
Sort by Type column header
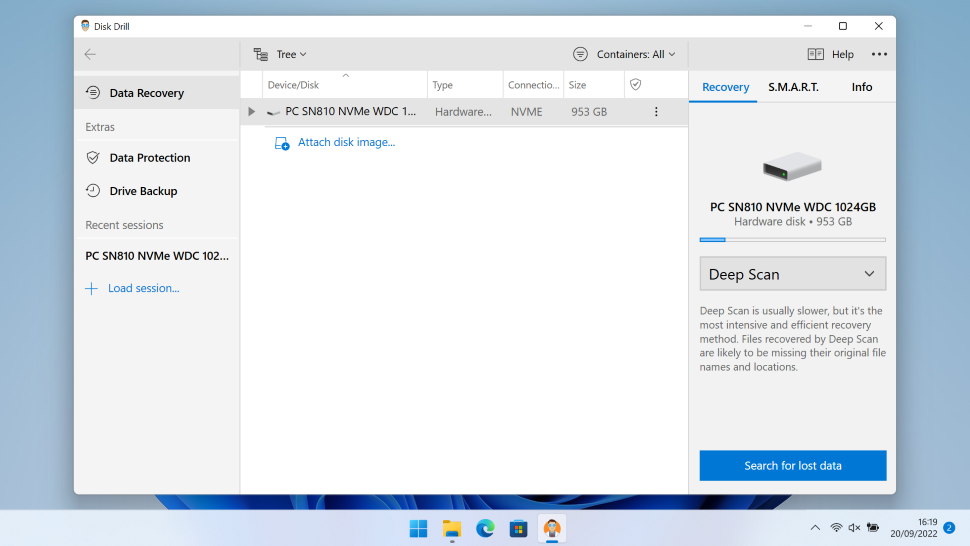pyautogui.click(x=465, y=85)
